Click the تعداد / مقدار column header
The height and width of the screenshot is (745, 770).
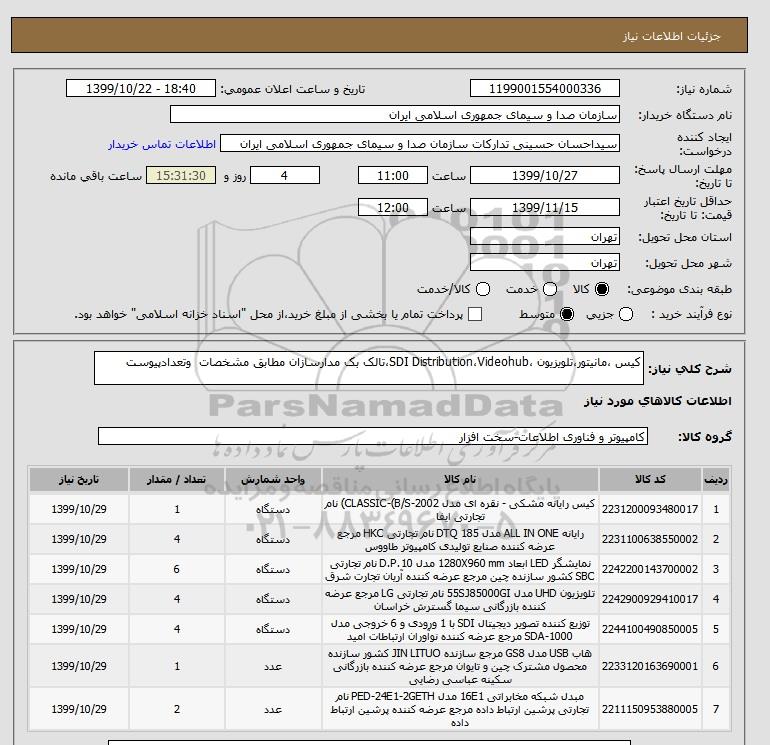tap(177, 480)
